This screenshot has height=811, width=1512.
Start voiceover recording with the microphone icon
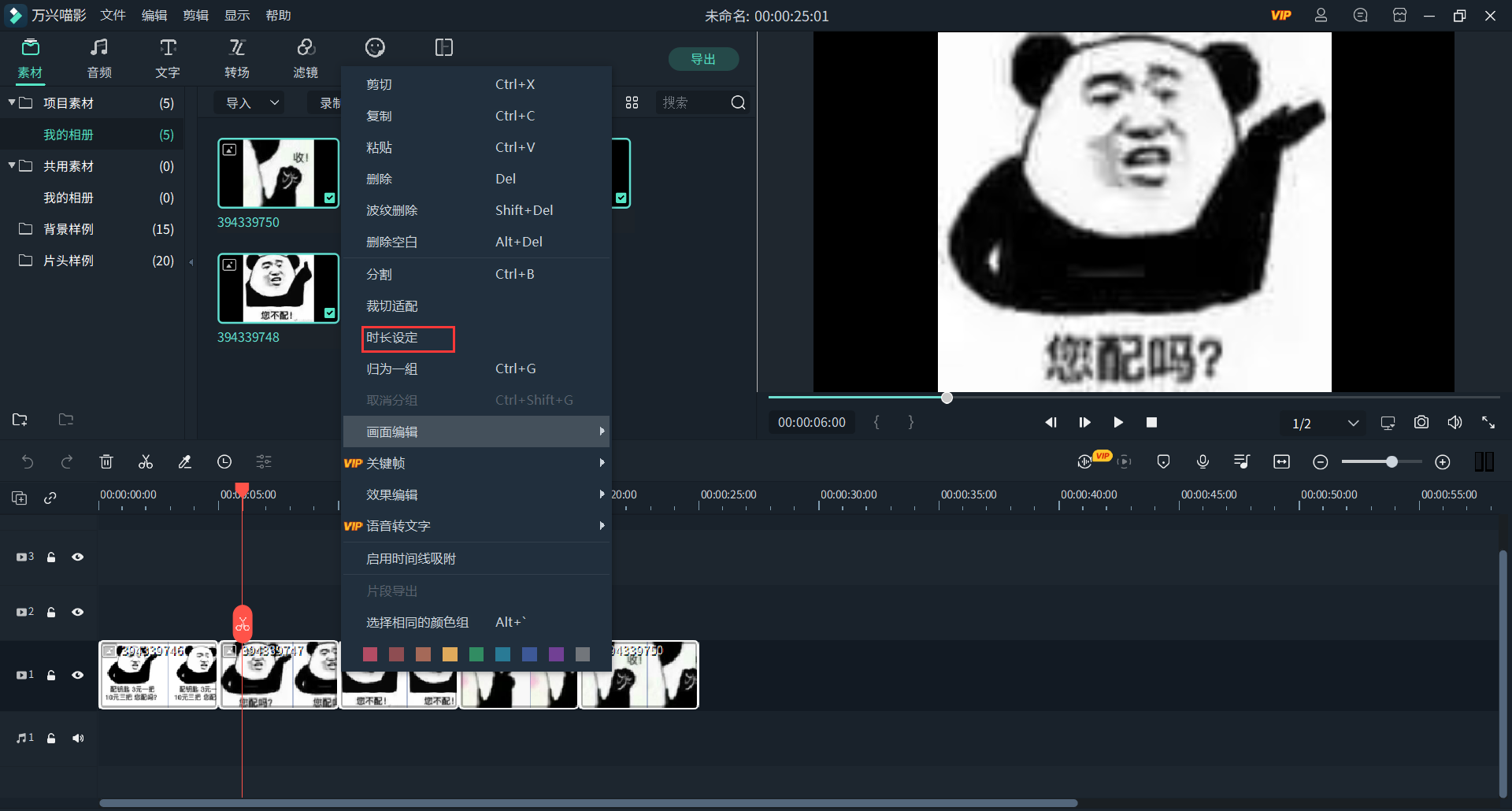point(1203,461)
